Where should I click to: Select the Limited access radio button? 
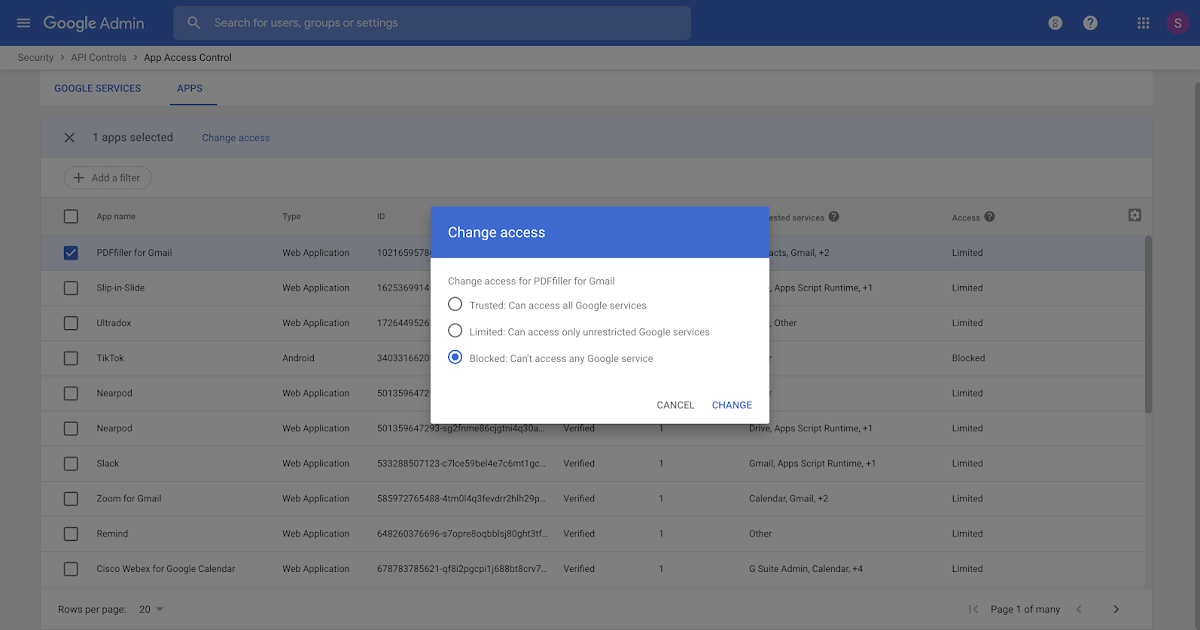pyautogui.click(x=455, y=331)
